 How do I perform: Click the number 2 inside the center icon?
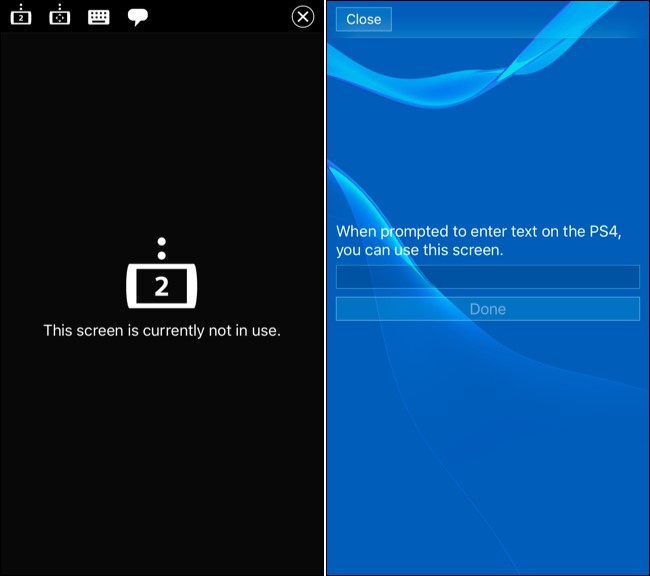(162, 287)
